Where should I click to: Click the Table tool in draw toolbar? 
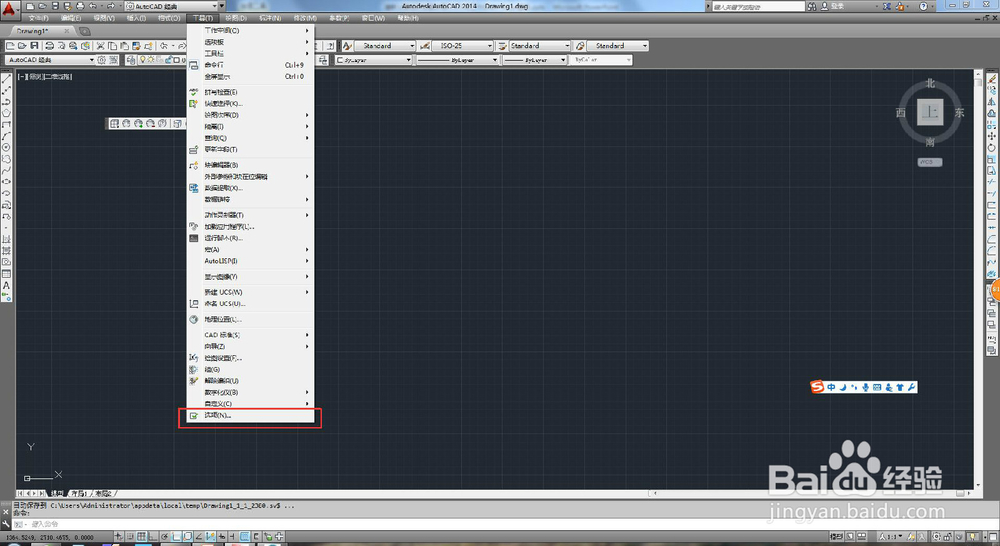pos(6,274)
